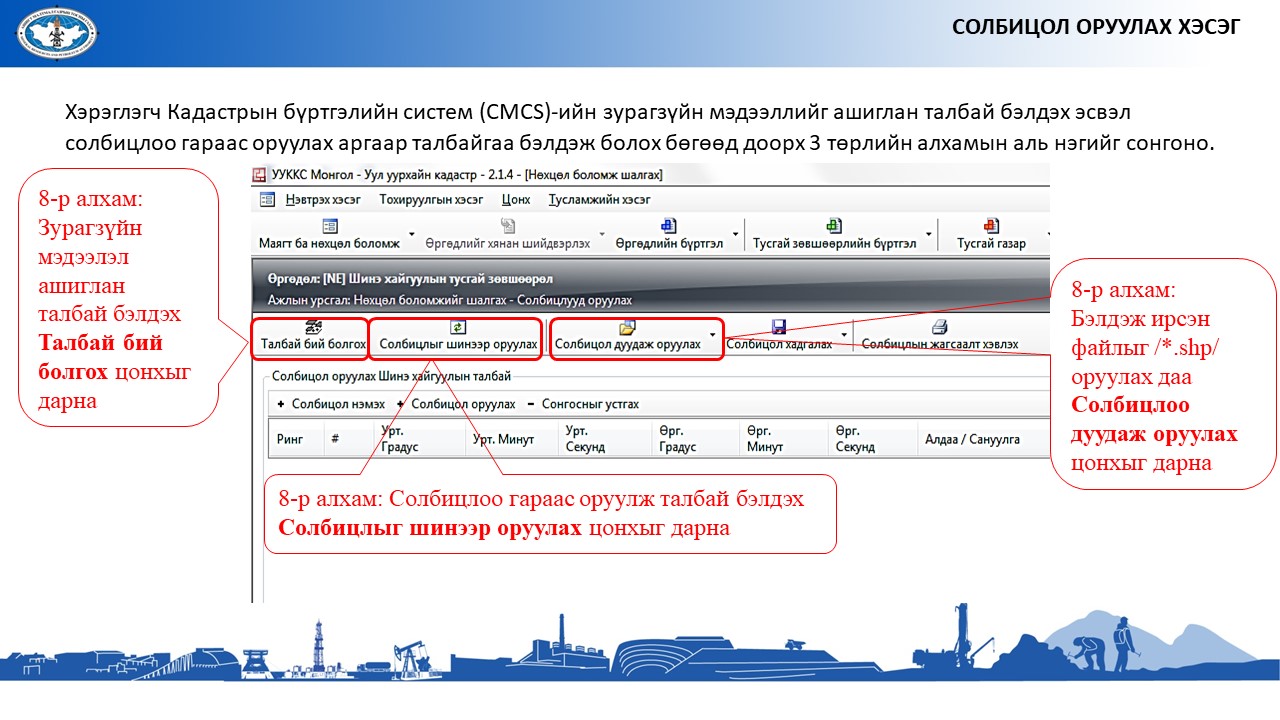This screenshot has height=720, width=1280.
Task: Click the Солбицлын жагсаалт хэвлэх printer icon
Action: [x=939, y=327]
